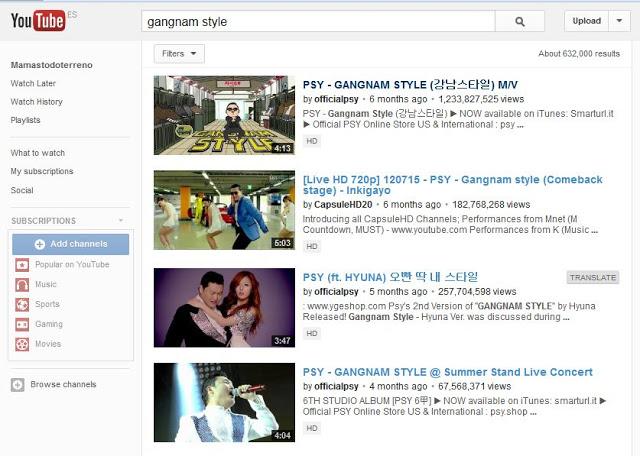Open the Live HD 720p Inkigayo title link

453,185
